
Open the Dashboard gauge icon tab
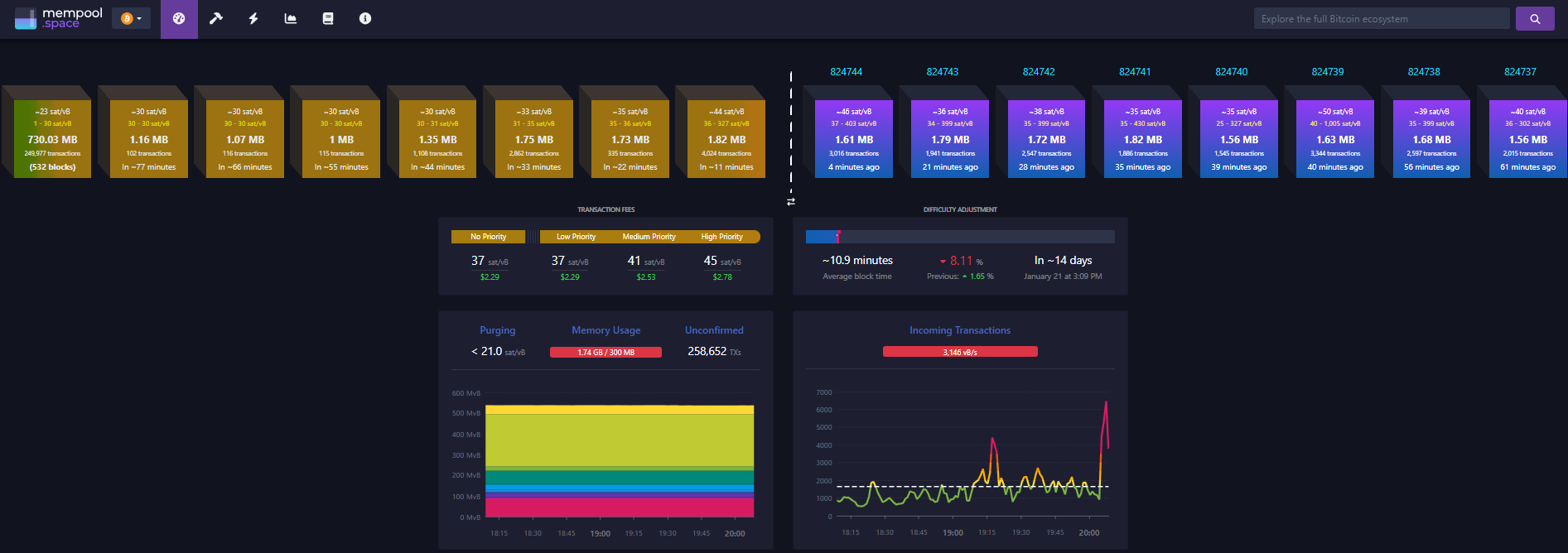[179, 18]
